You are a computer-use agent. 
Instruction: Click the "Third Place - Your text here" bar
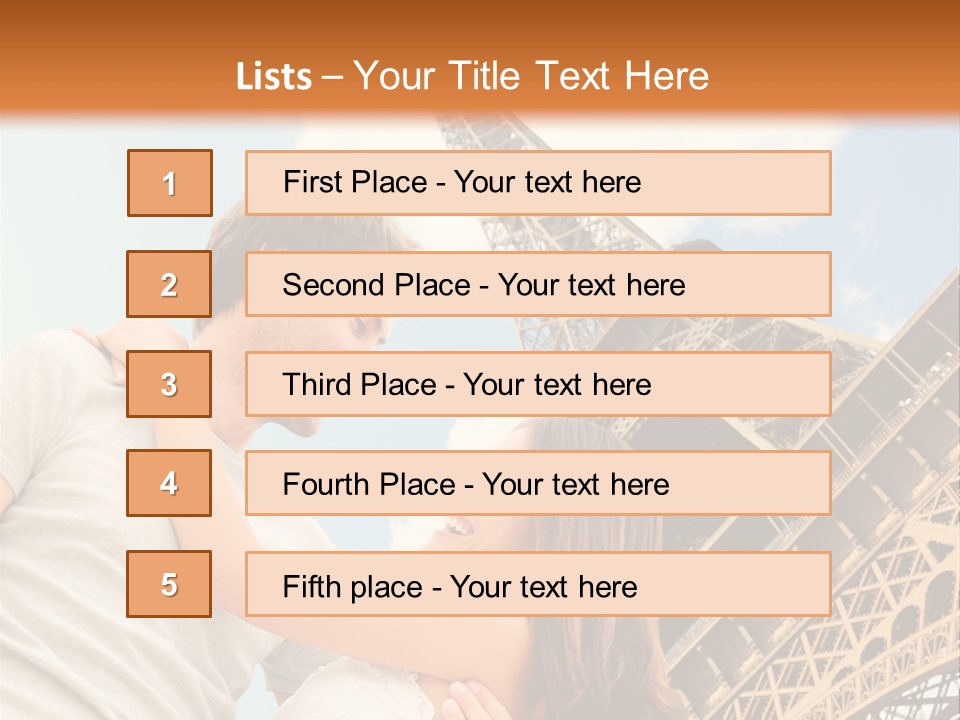click(x=538, y=384)
